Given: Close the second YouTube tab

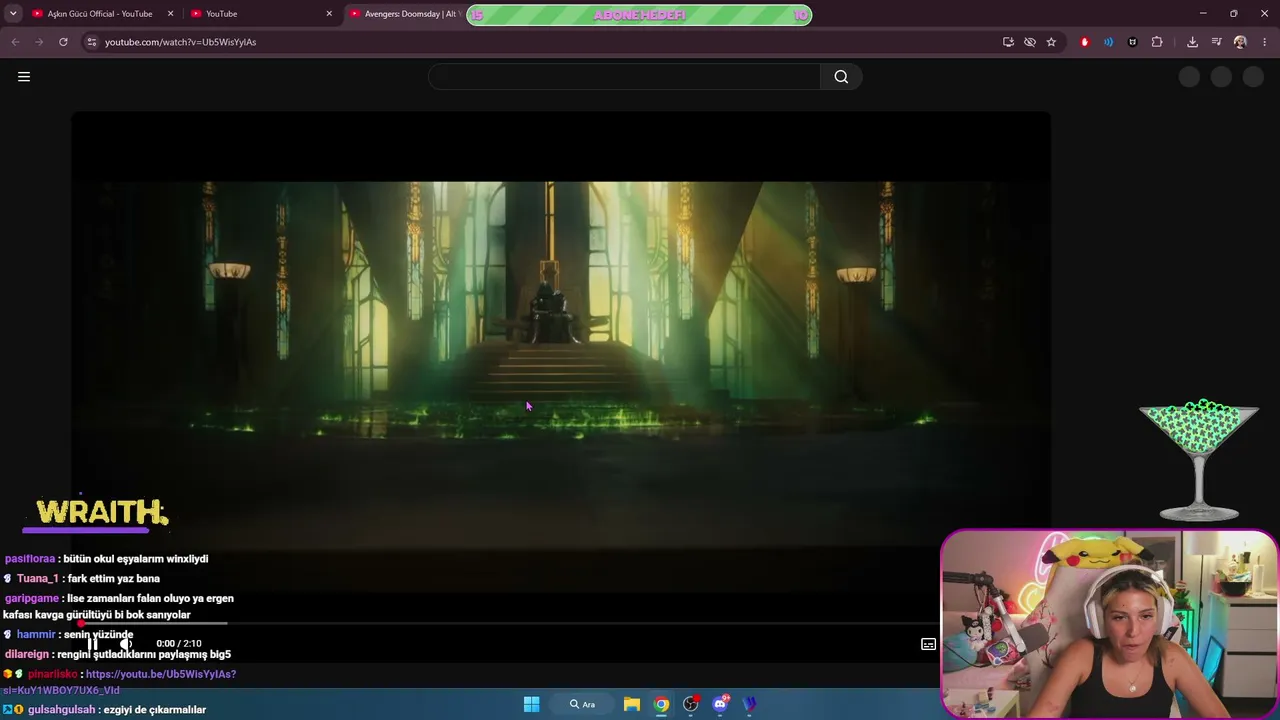Looking at the screenshot, I should coord(329,14).
